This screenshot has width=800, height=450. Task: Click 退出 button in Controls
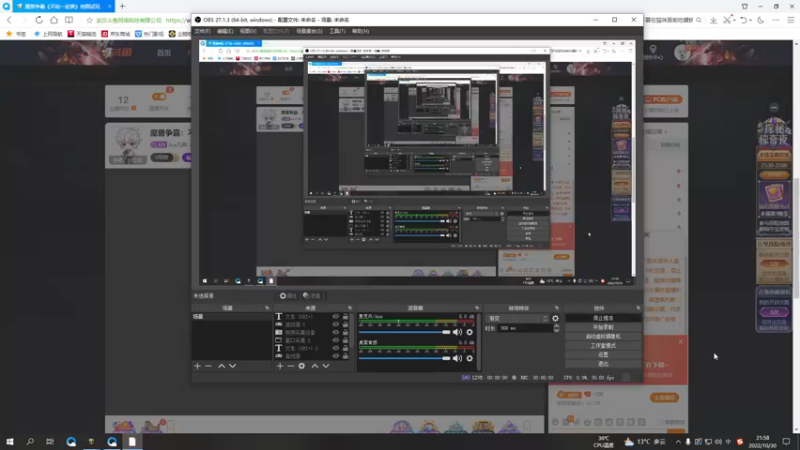603,364
